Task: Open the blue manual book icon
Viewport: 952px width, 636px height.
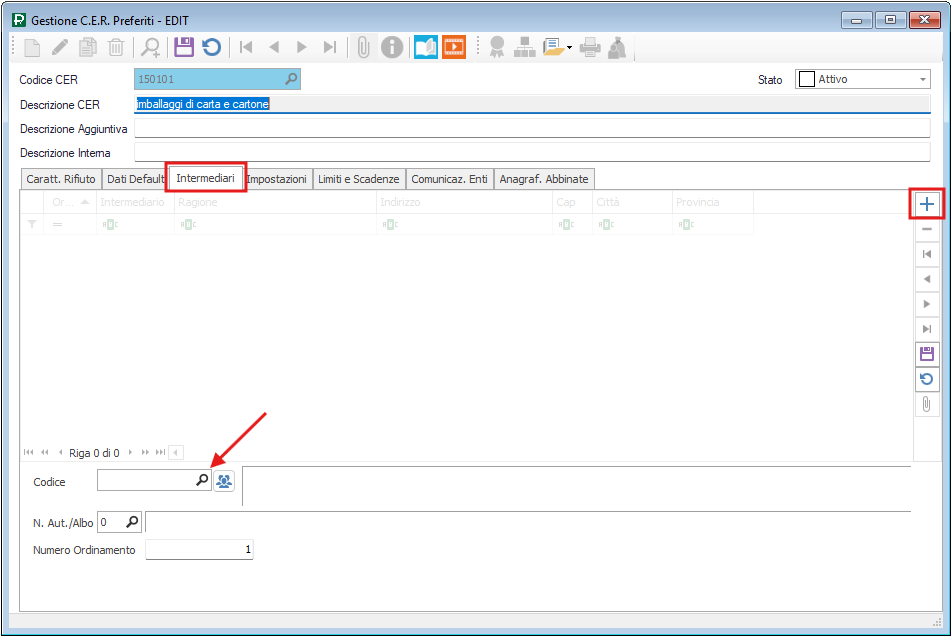Action: click(x=426, y=47)
